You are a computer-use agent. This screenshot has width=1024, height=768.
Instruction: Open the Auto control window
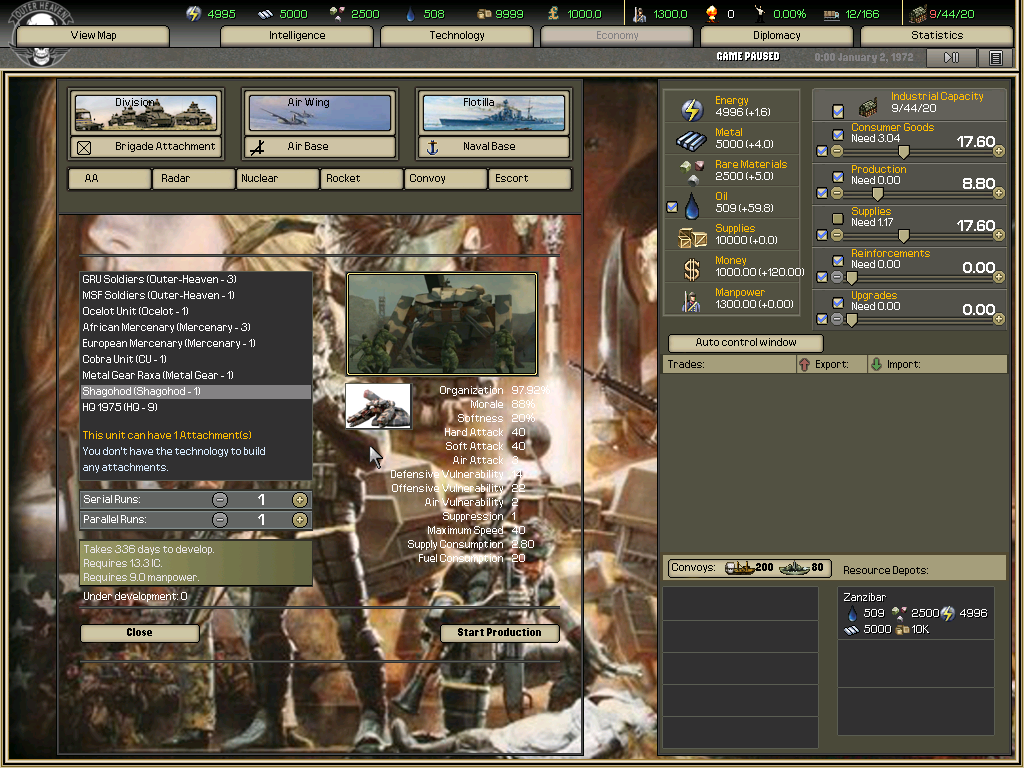(746, 342)
